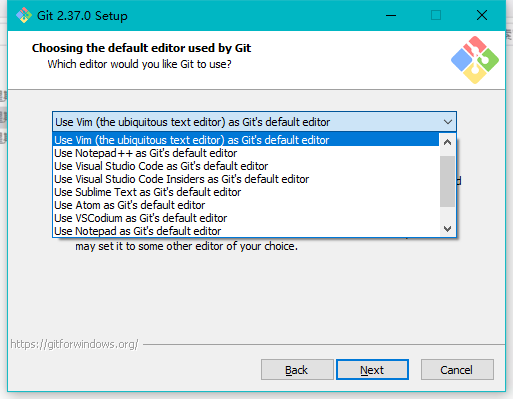513x399 pixels.
Task: Choose Sublime Text as Git's default editor
Action: coord(246,192)
